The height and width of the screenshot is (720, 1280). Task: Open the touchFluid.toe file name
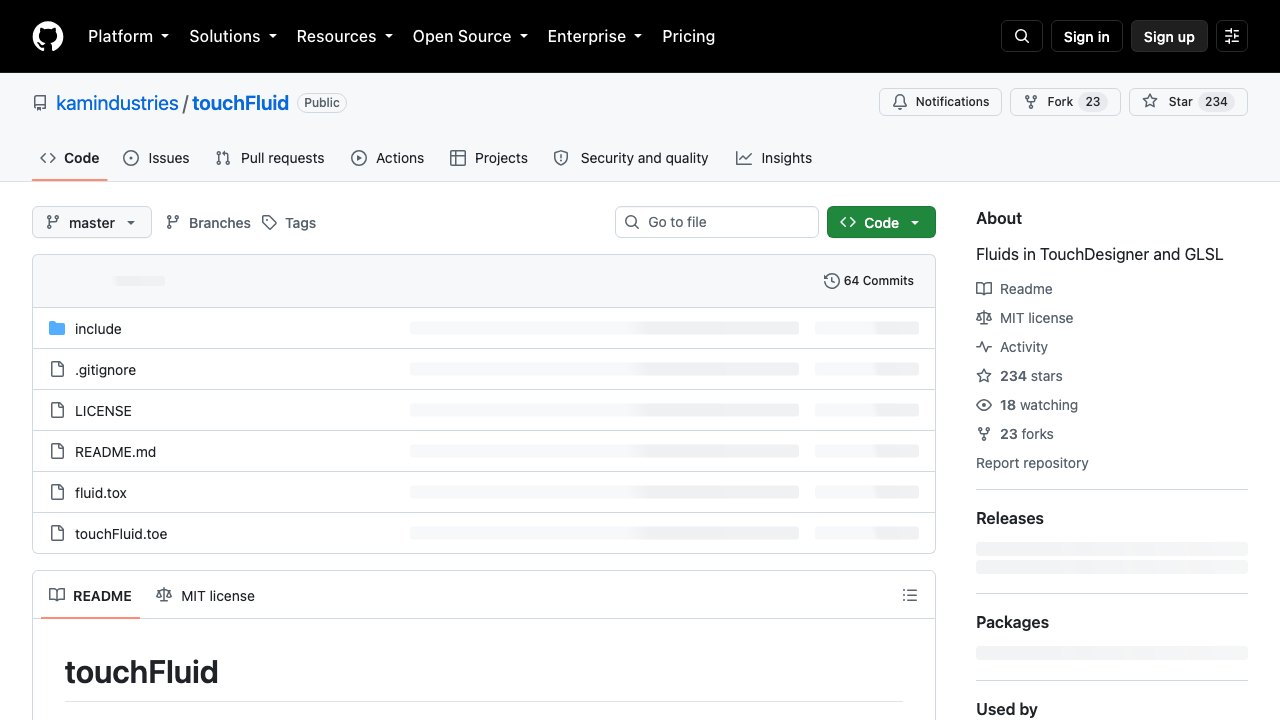[121, 534]
